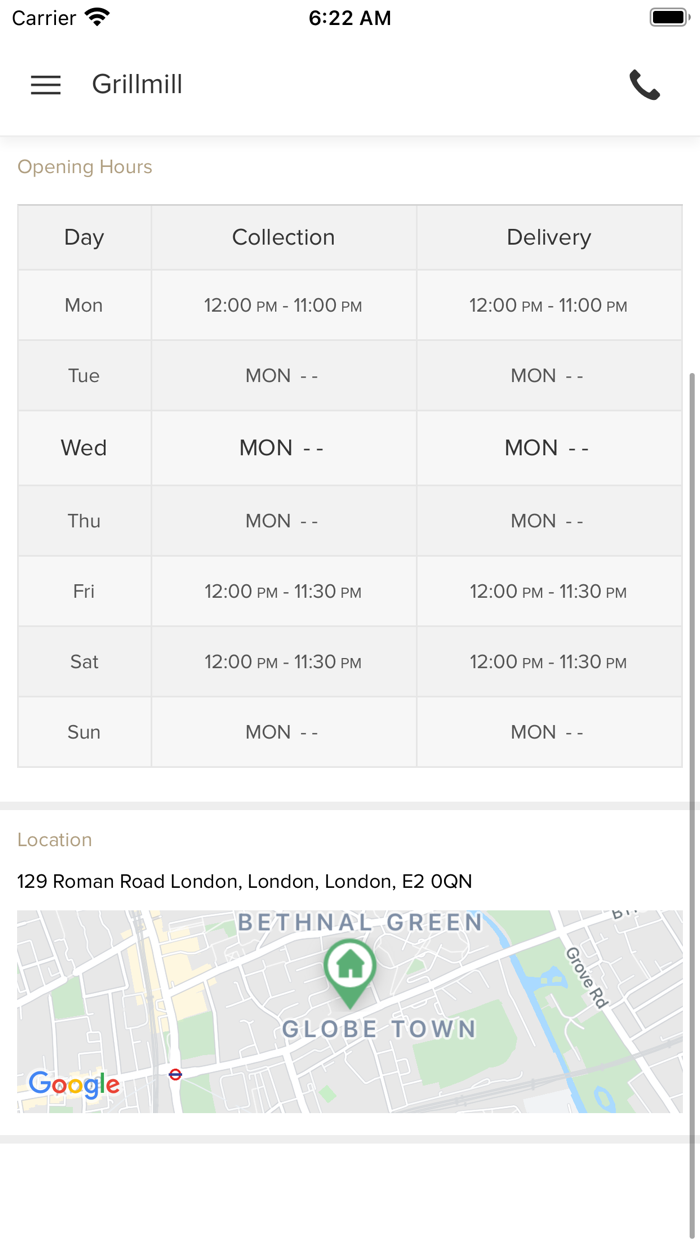
Task: Select the Wed row label
Action: [x=84, y=448]
